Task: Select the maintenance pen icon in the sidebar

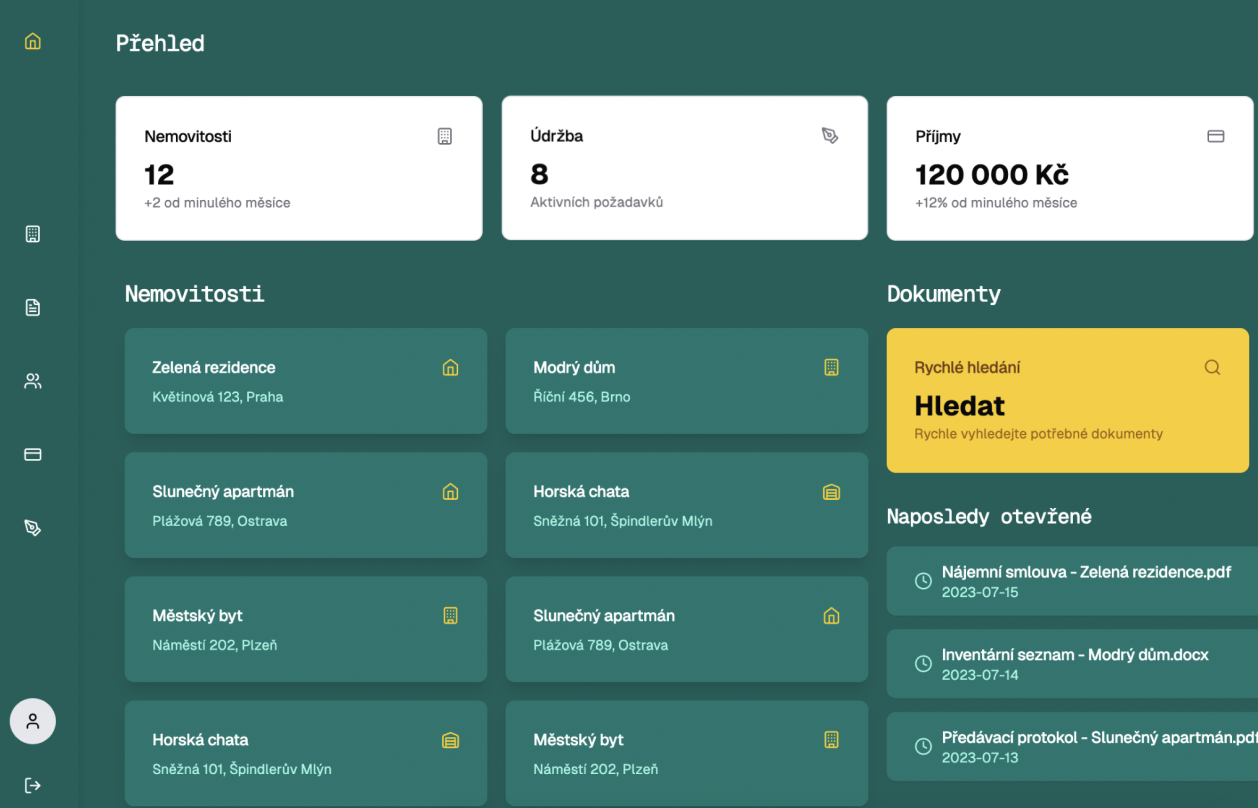Action: tap(33, 528)
